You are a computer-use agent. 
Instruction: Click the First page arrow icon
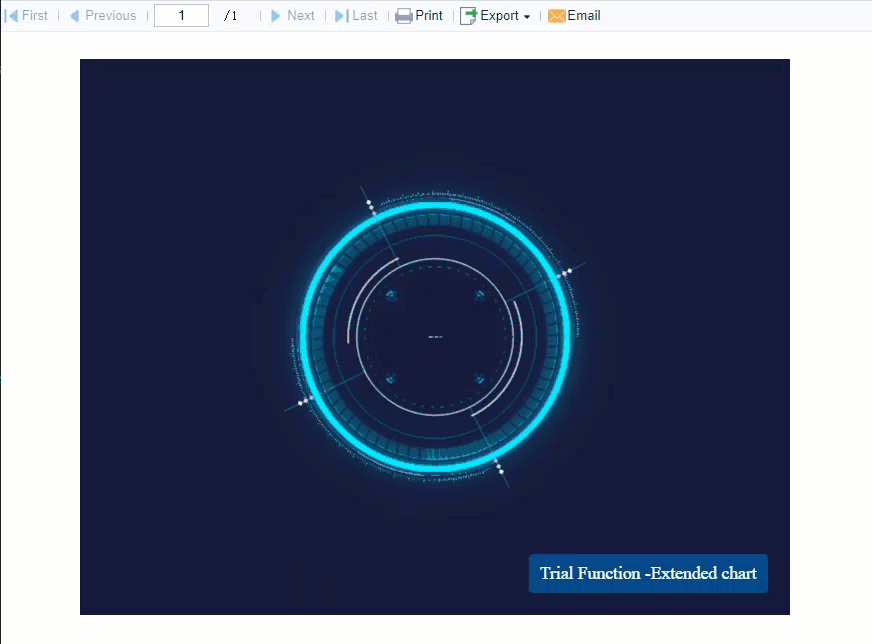pos(11,16)
